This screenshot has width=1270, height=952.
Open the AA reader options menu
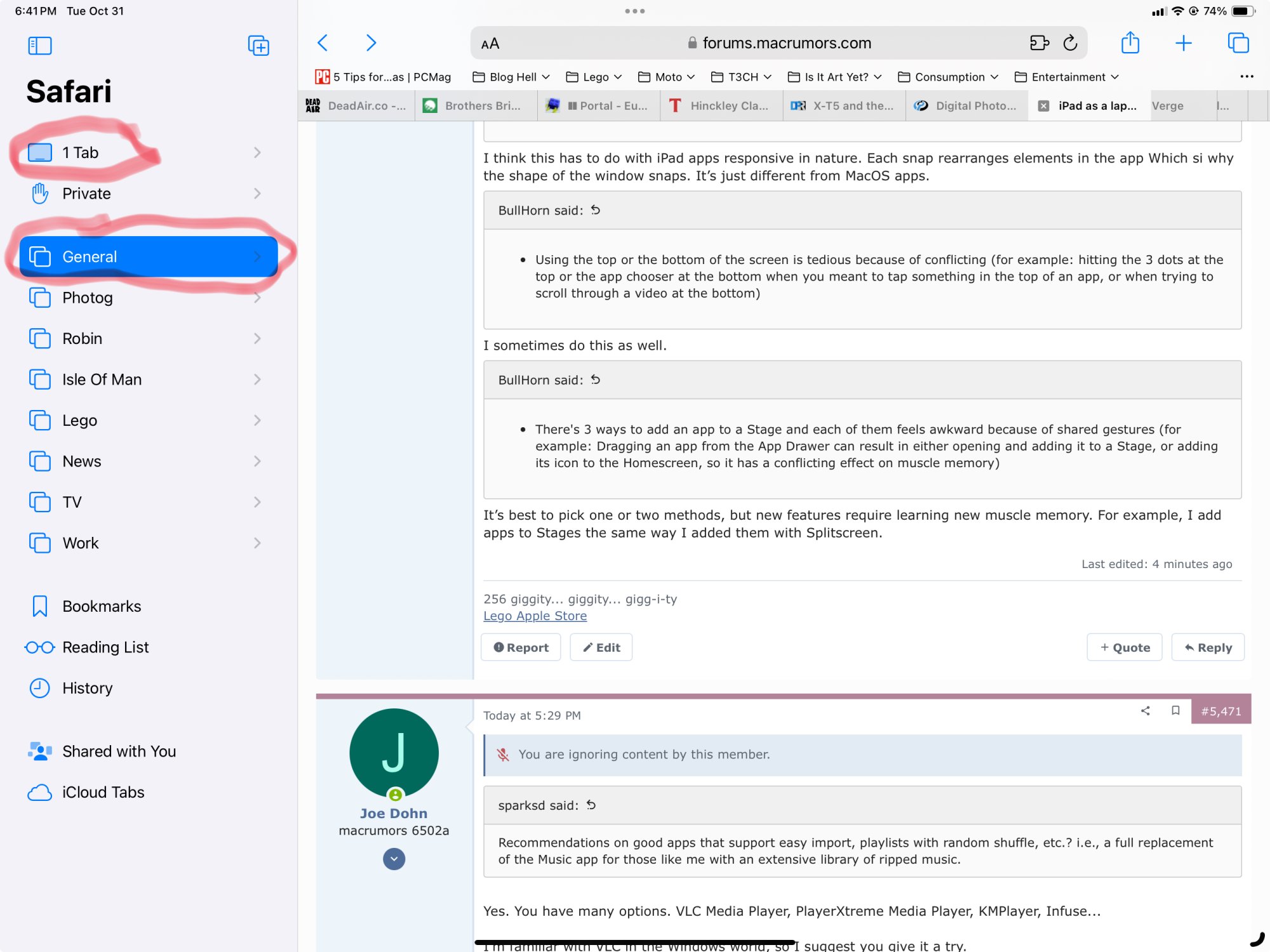point(490,43)
